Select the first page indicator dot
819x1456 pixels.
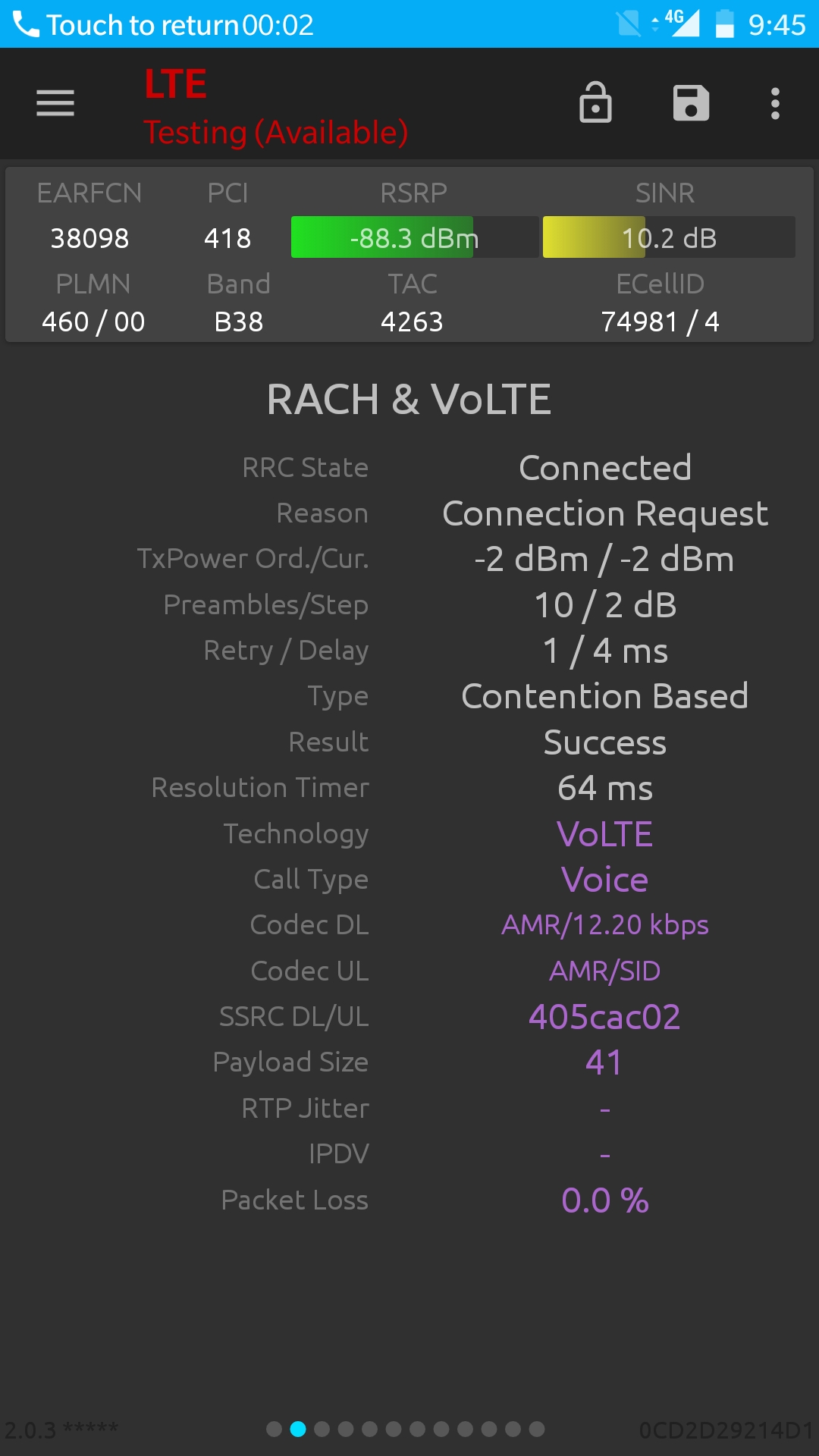pos(275,1429)
